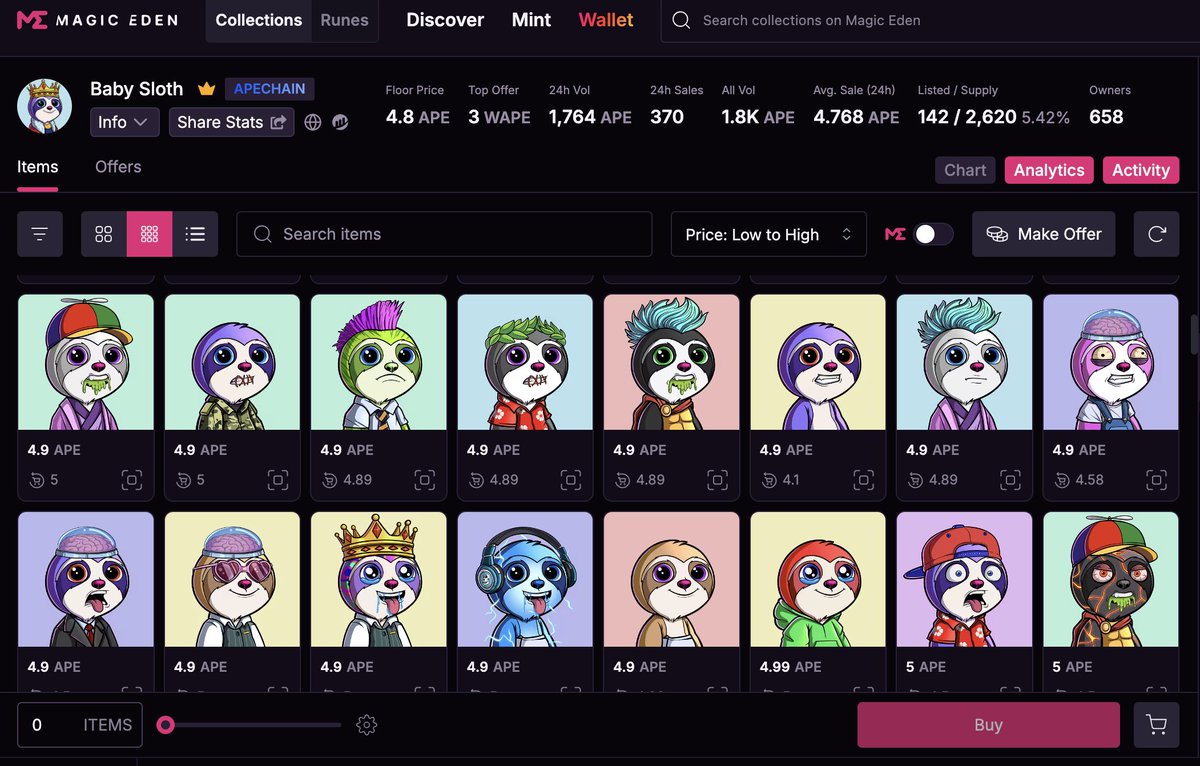Open the gold-crown sloth on yellow background
Screen dimensions: 1200x766
379,579
